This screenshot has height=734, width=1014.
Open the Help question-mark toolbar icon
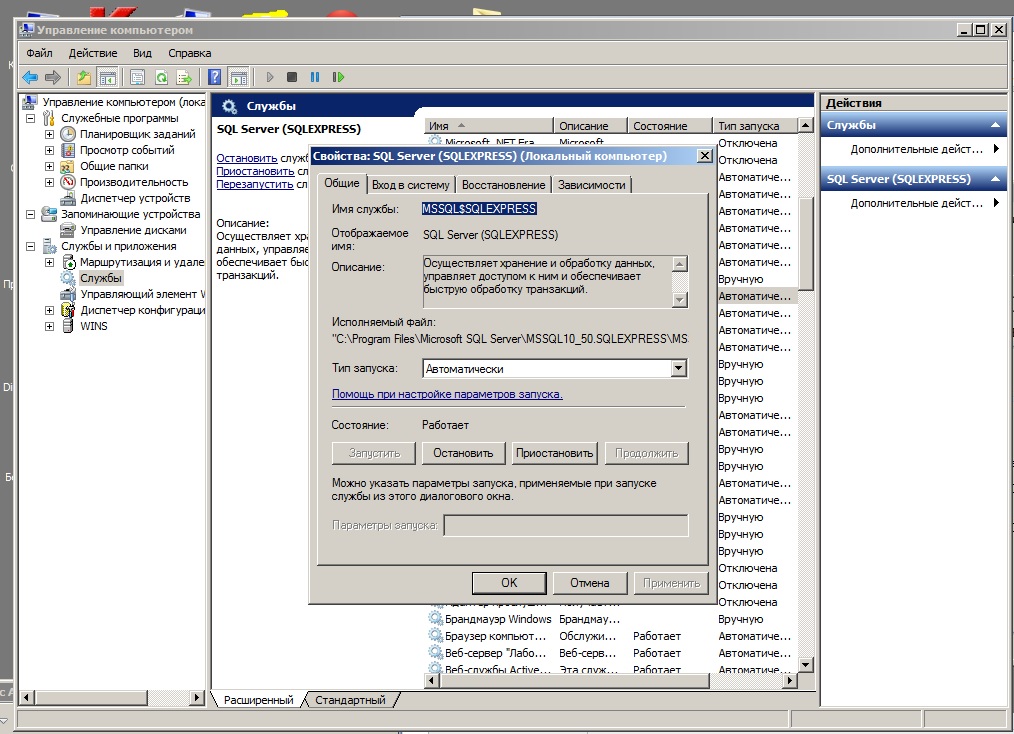point(215,78)
